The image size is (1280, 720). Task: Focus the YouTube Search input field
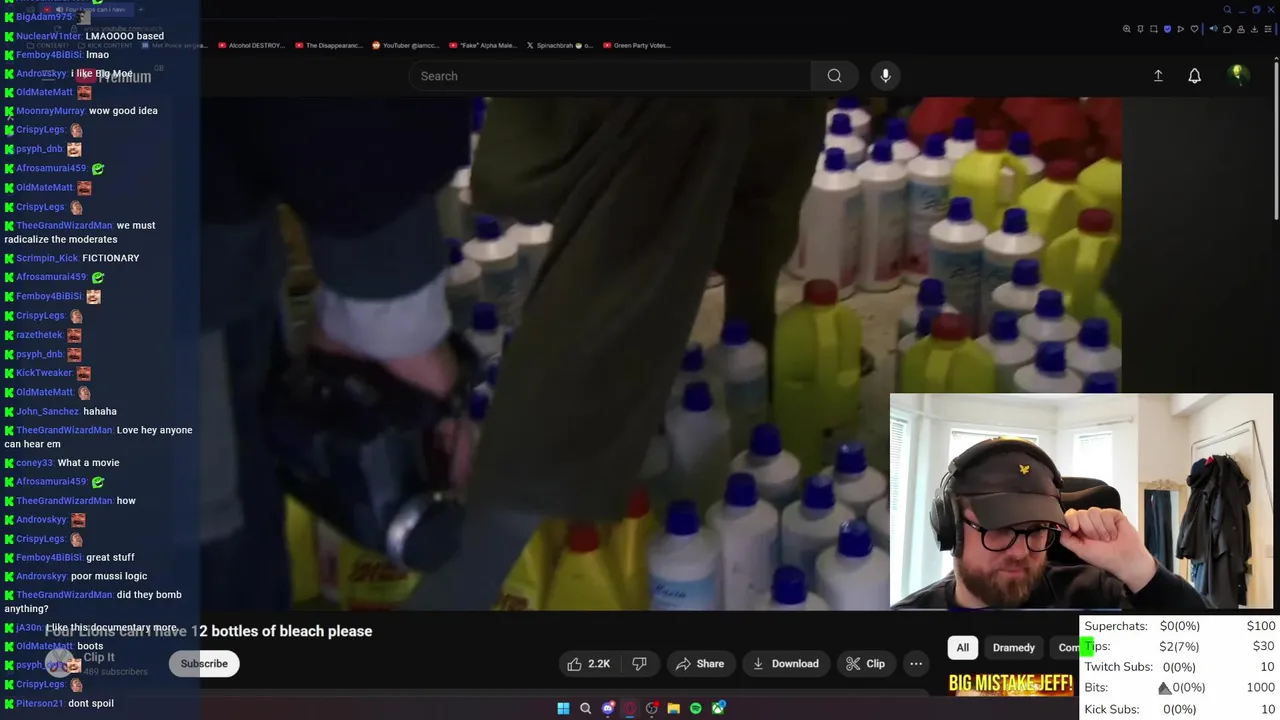pyautogui.click(x=610, y=76)
